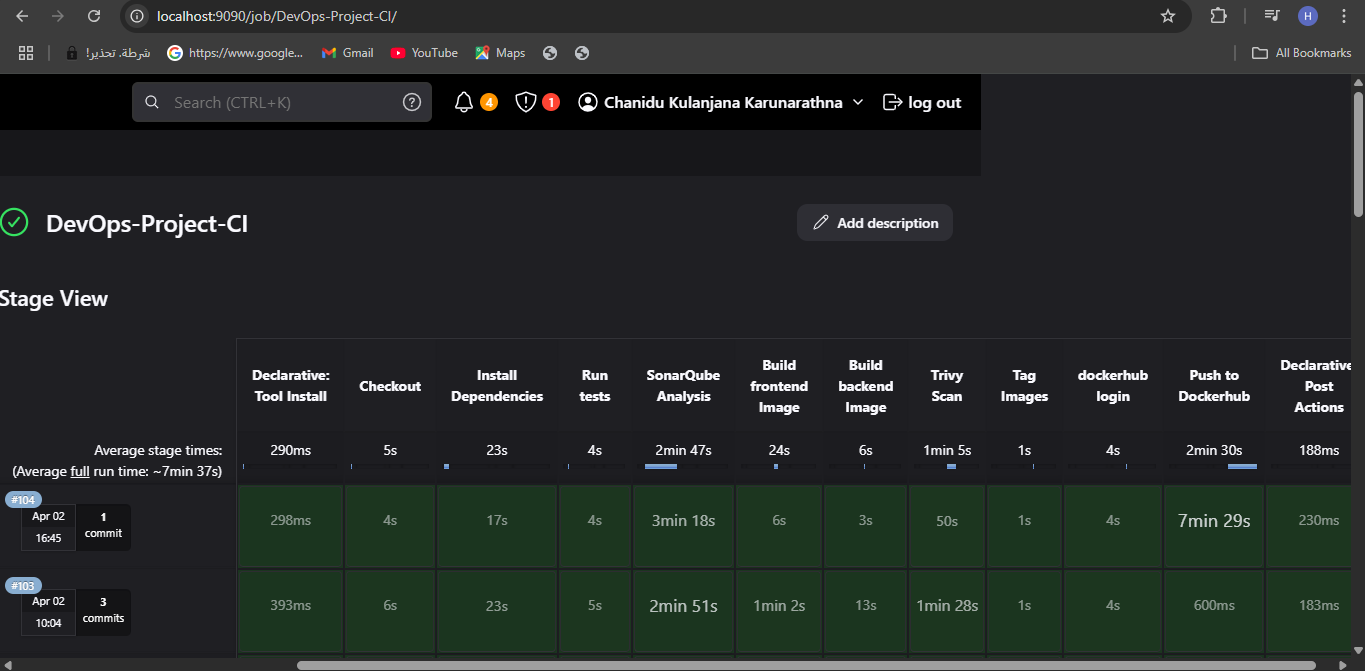Click the SonarQube Analysis column header
This screenshot has height=671, width=1365.
pyautogui.click(x=683, y=386)
